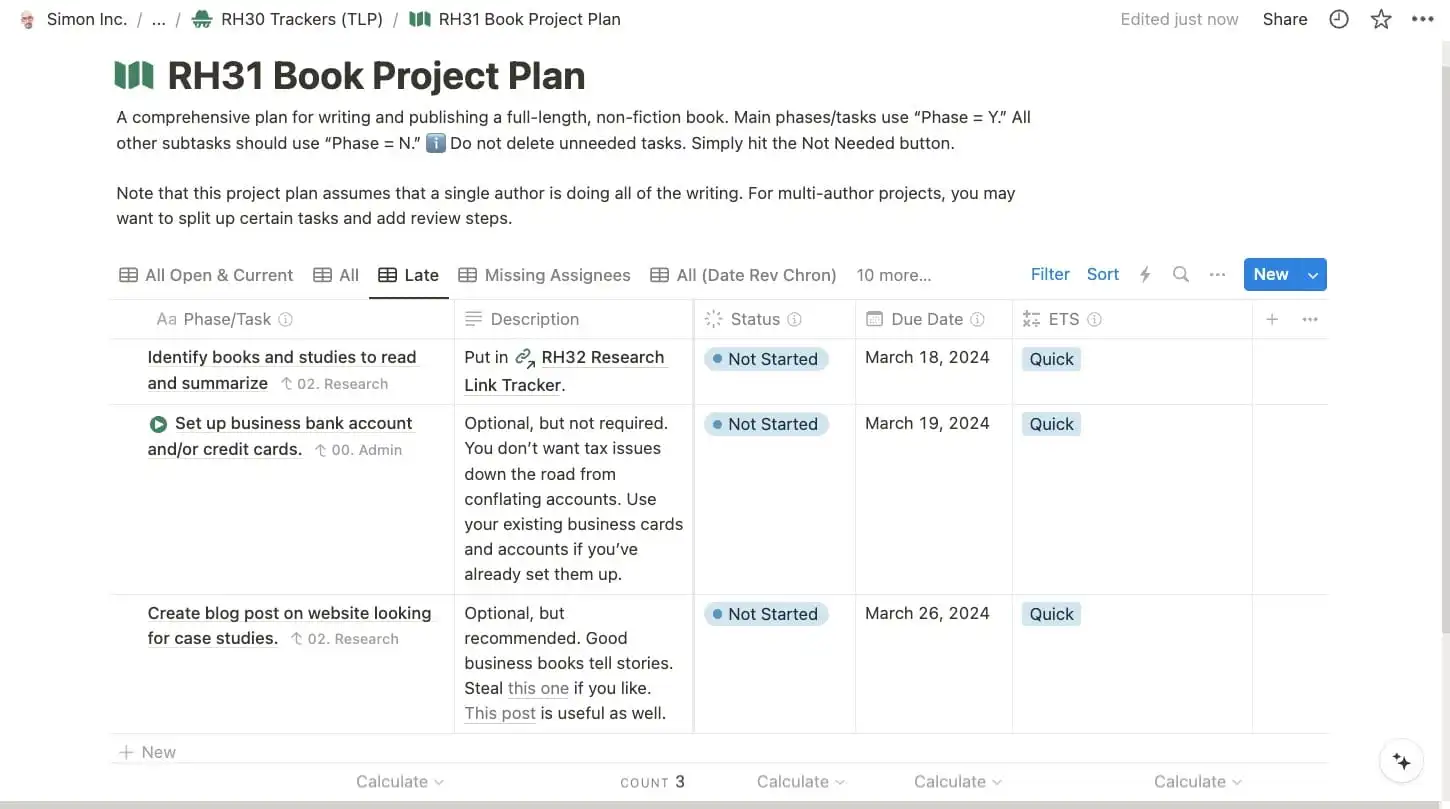Favorite the page with the star icon
This screenshot has height=809, width=1450.
click(x=1381, y=19)
